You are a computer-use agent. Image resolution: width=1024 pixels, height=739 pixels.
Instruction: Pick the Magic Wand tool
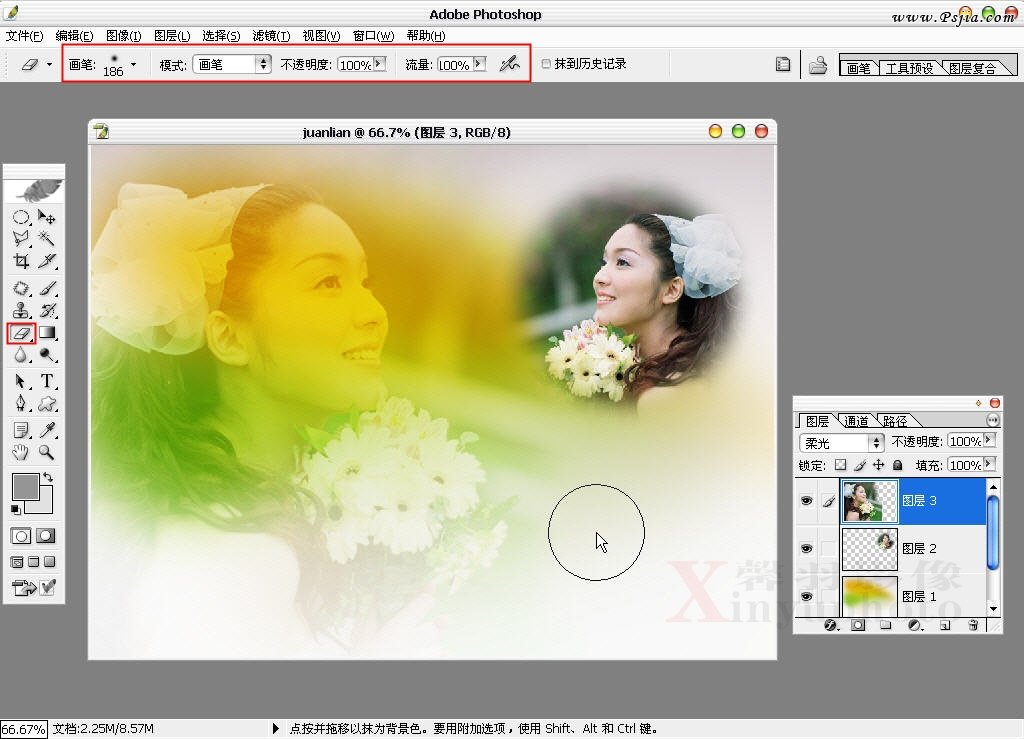47,239
